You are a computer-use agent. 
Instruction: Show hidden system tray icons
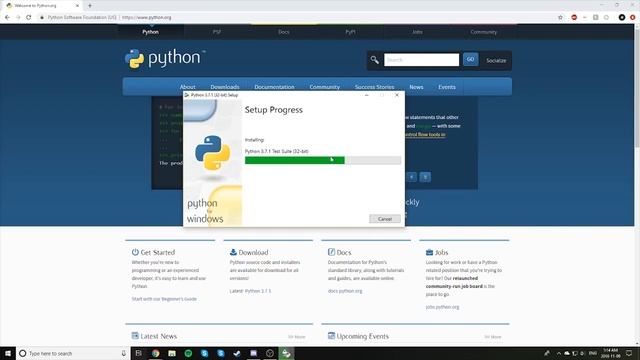click(x=558, y=353)
